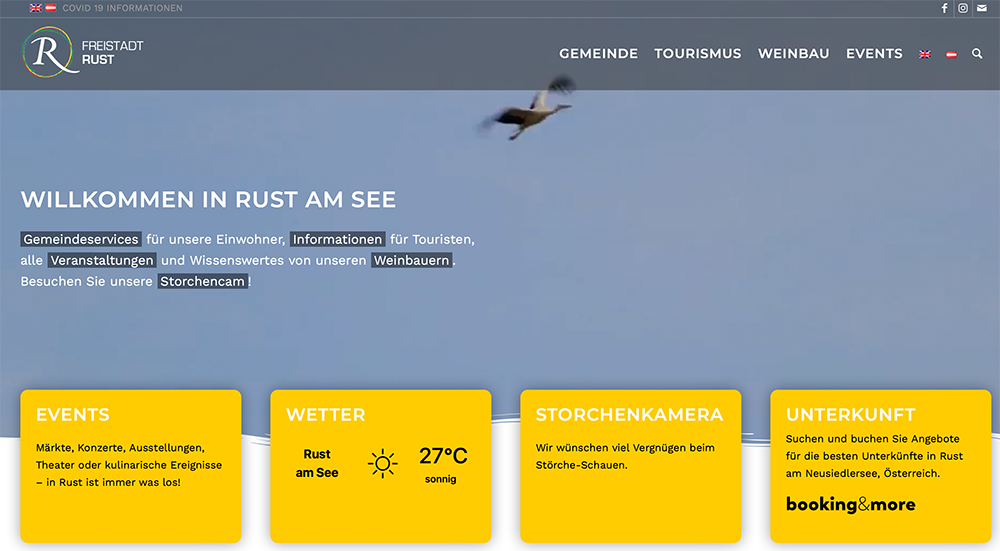
Task: Open the yellow Events card heading
Action: point(73,415)
